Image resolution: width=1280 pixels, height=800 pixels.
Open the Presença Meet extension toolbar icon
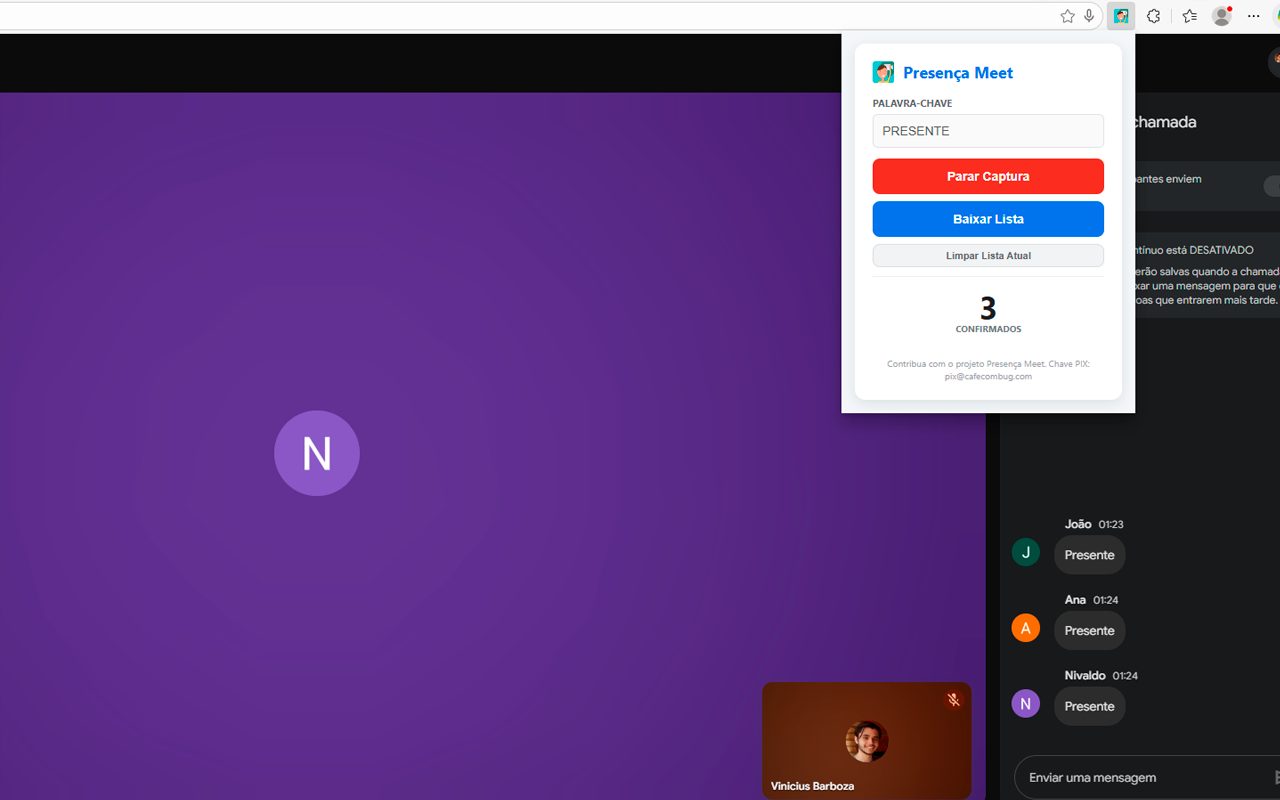[1121, 16]
